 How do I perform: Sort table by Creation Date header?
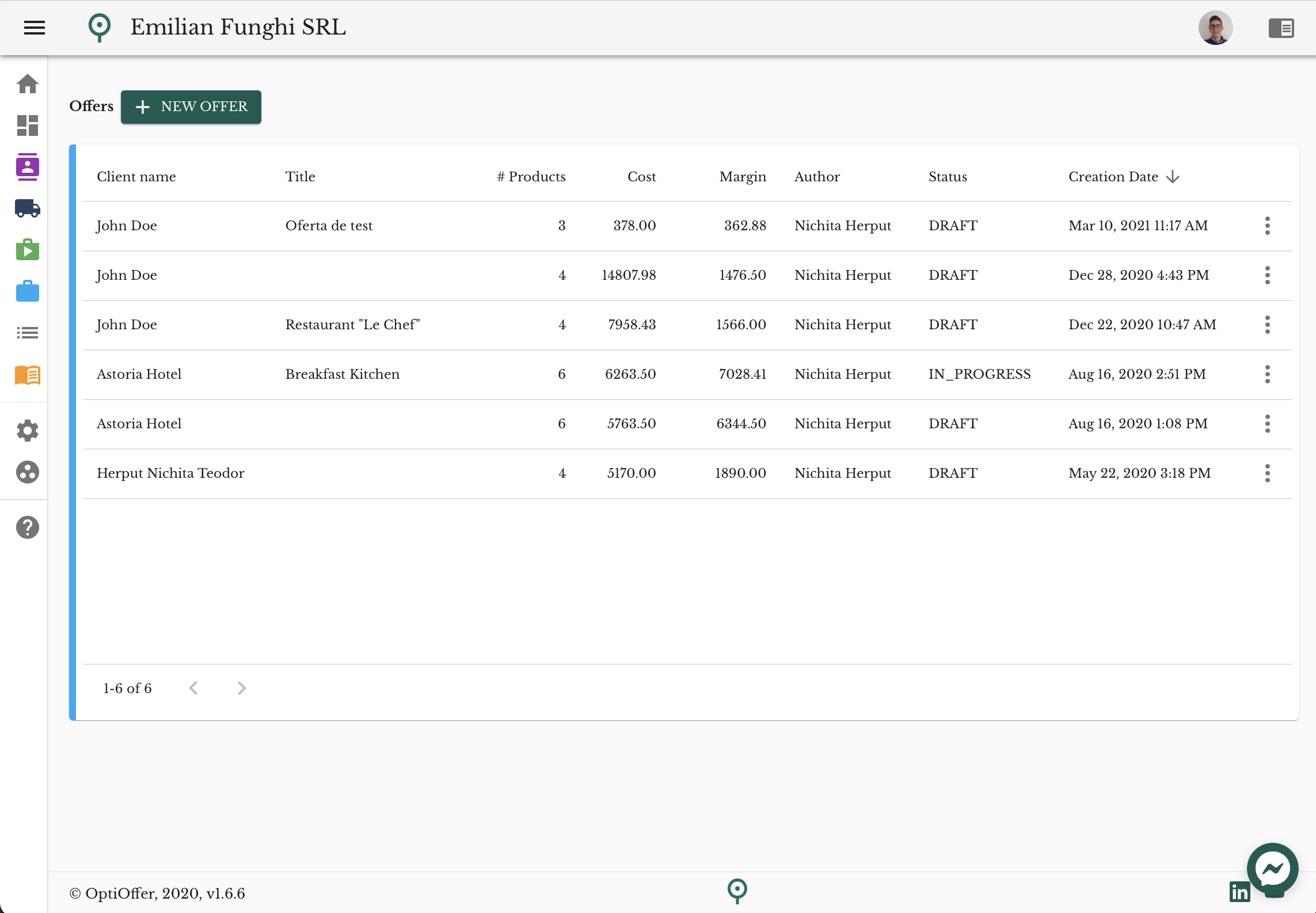click(x=1113, y=177)
